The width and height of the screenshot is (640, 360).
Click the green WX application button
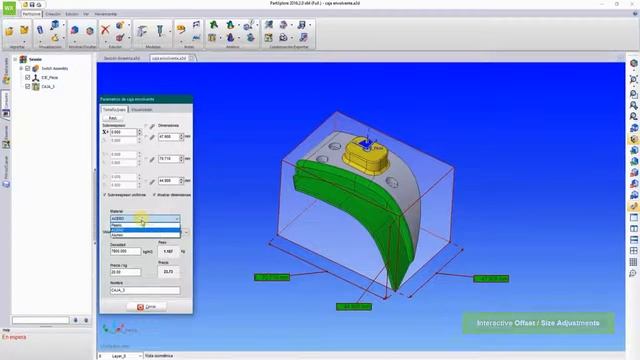(x=9, y=8)
